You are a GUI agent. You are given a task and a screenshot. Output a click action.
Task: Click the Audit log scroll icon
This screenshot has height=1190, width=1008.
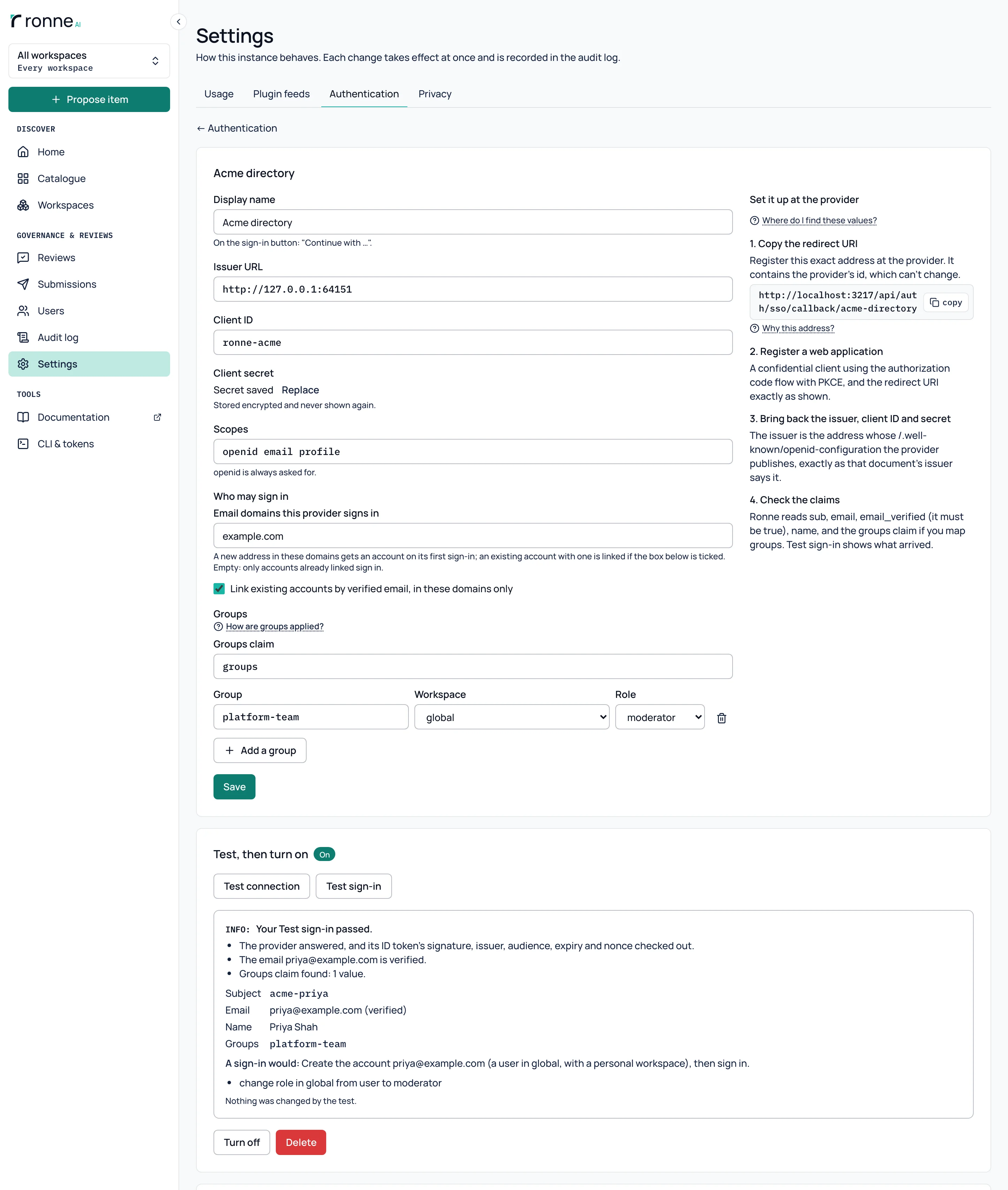tap(23, 337)
